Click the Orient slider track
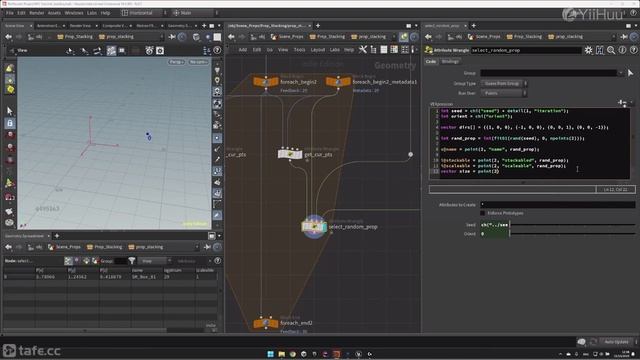 (572, 234)
